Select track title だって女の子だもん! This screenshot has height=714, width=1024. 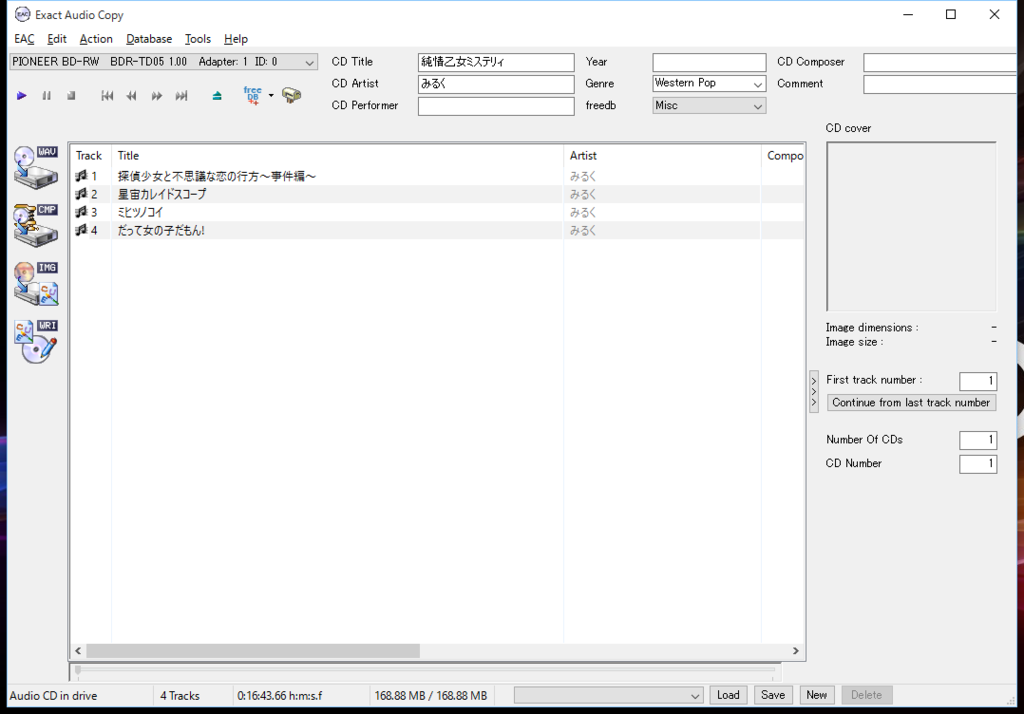pyautogui.click(x=161, y=231)
